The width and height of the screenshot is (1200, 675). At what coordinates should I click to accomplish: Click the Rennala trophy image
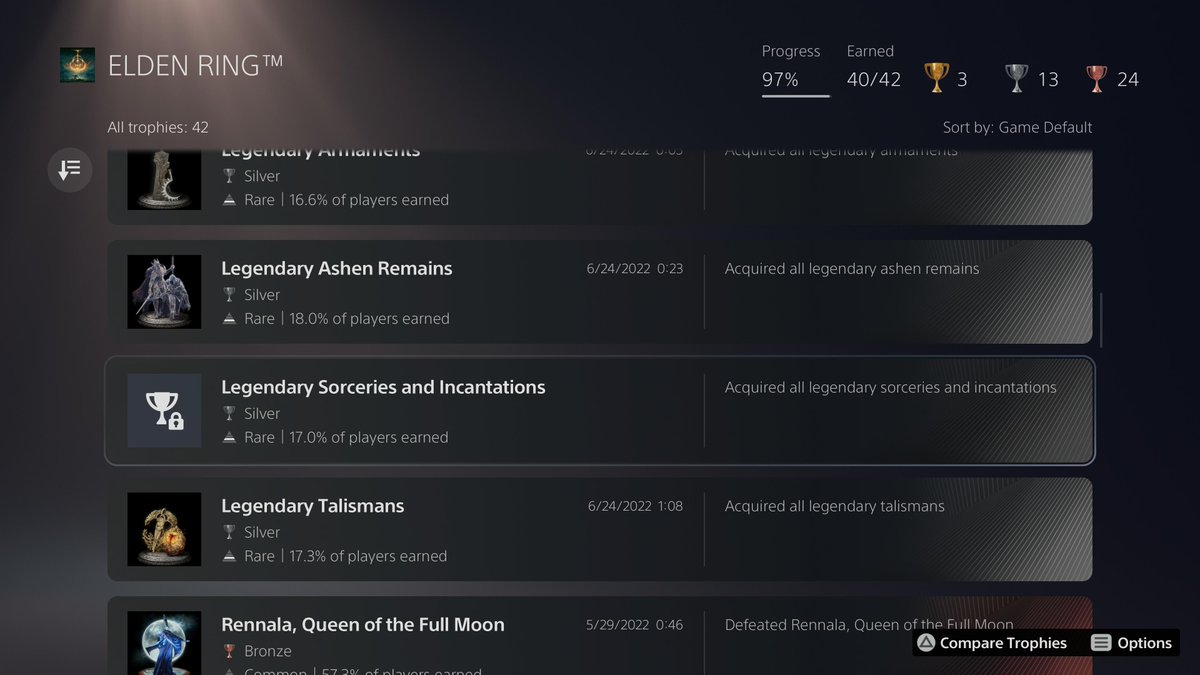coord(164,642)
